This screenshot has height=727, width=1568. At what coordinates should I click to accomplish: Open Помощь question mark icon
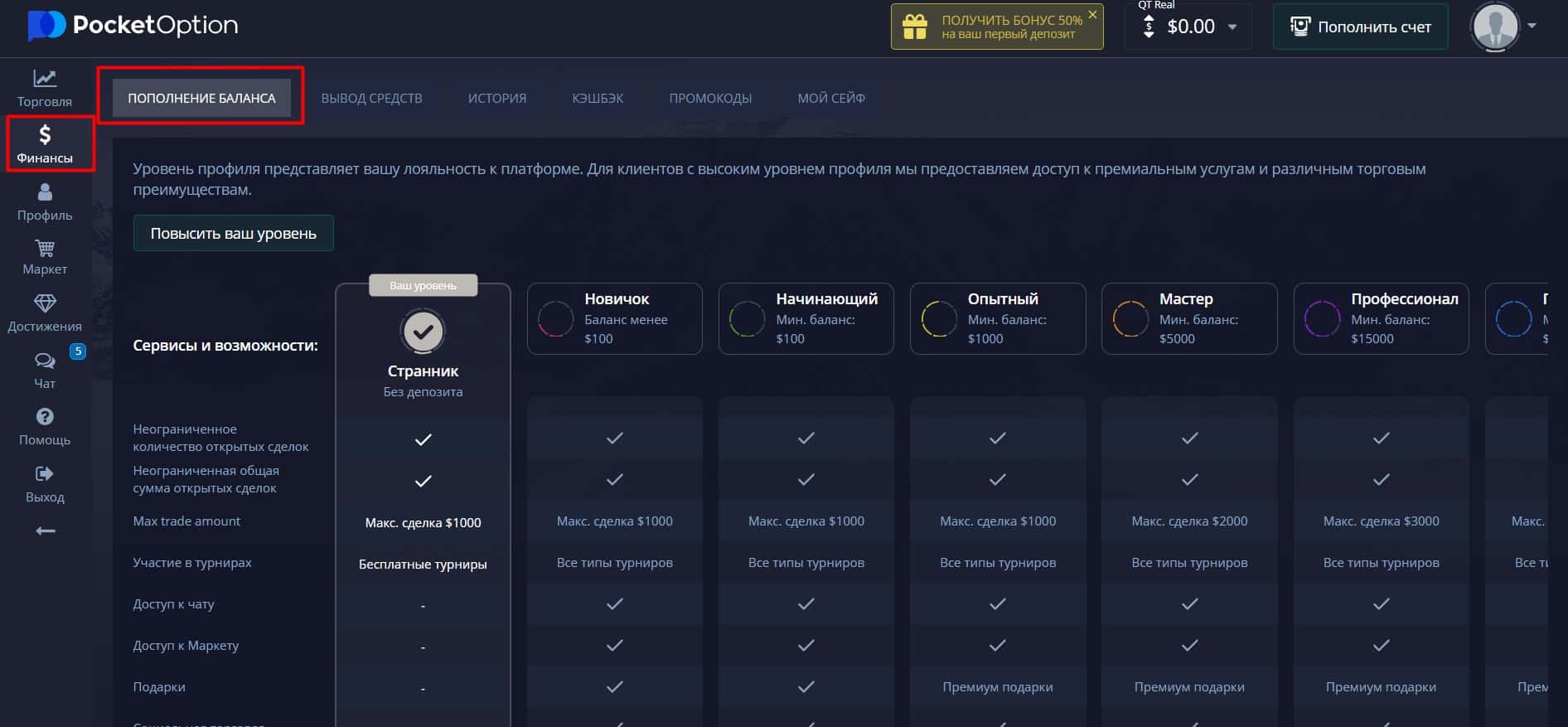click(45, 417)
